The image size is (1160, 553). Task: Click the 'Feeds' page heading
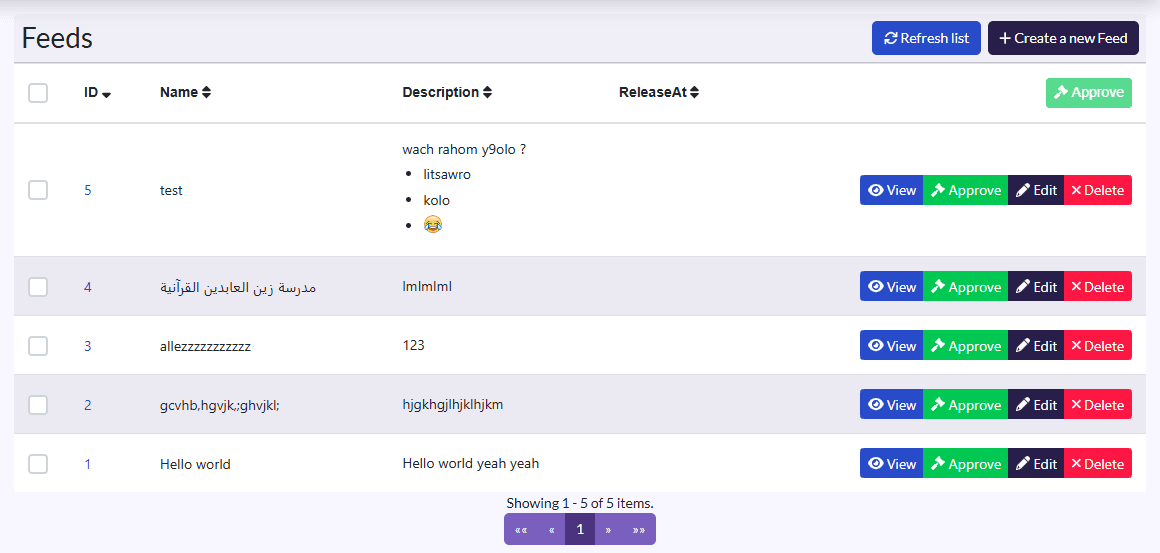click(x=57, y=38)
